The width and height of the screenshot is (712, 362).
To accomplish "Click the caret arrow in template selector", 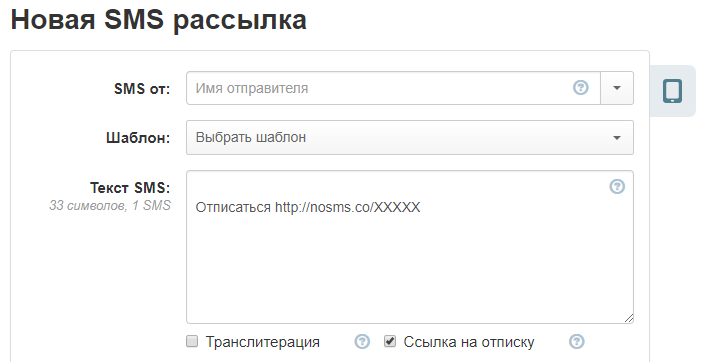I will (617, 138).
